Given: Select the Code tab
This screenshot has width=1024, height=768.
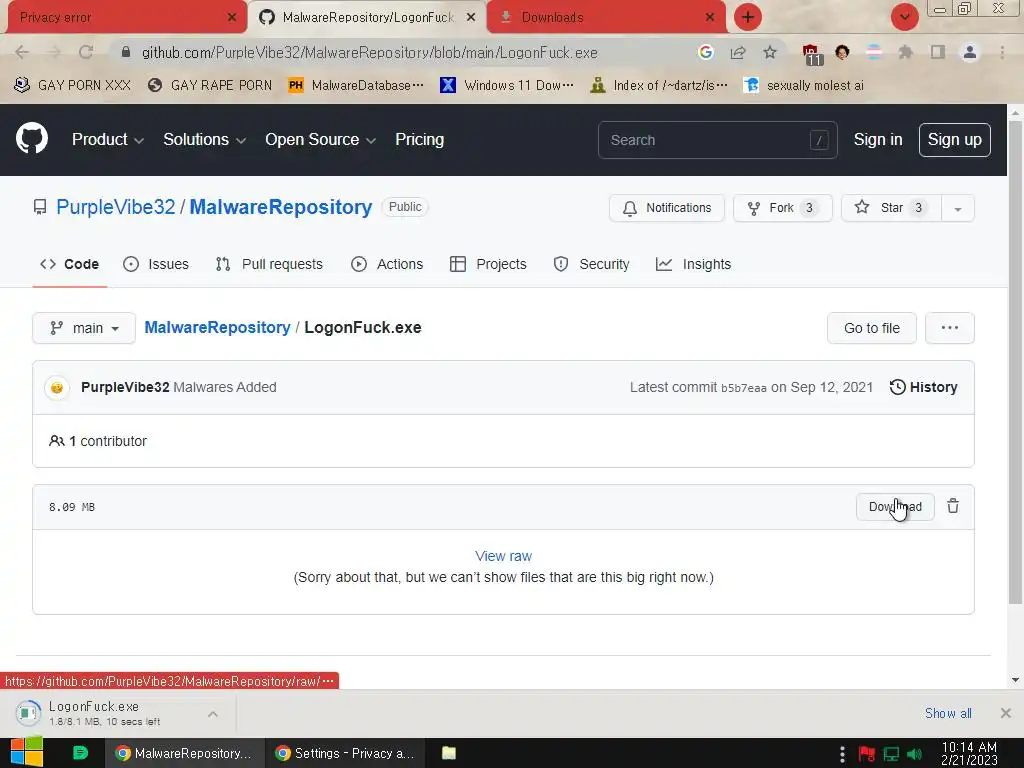Looking at the screenshot, I should pyautogui.click(x=69, y=264).
